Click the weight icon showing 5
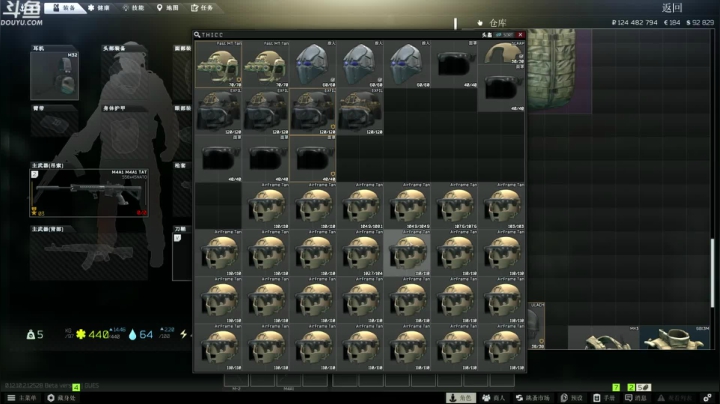Viewport: 720px width, 404px height. click(x=31, y=335)
